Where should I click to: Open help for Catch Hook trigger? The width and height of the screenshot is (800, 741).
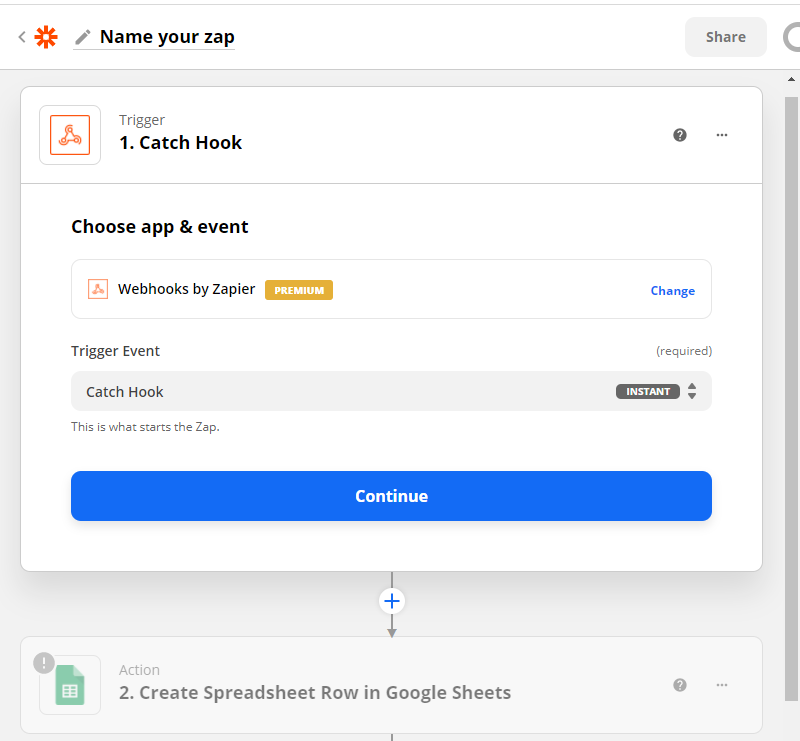680,135
